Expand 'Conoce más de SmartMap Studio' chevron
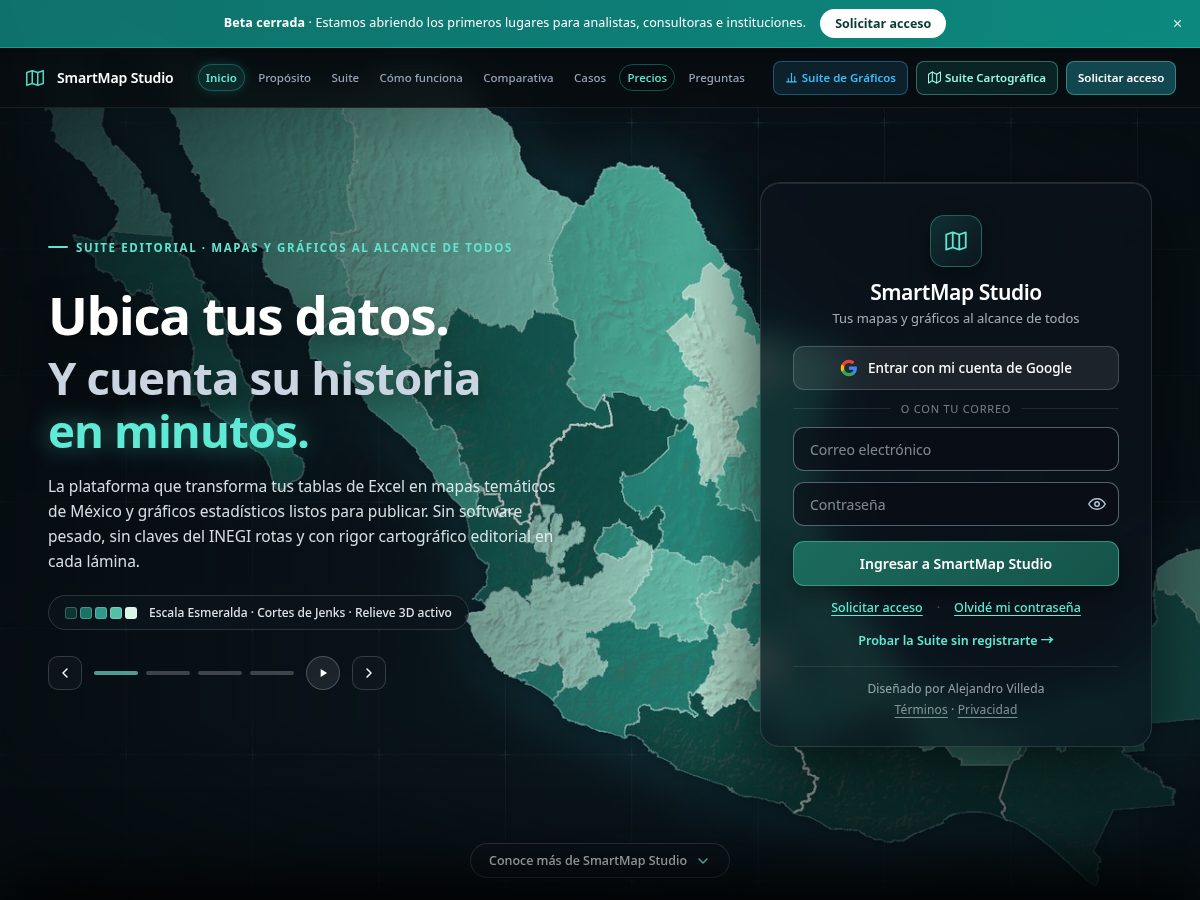Viewport: 1200px width, 900px height. (703, 861)
